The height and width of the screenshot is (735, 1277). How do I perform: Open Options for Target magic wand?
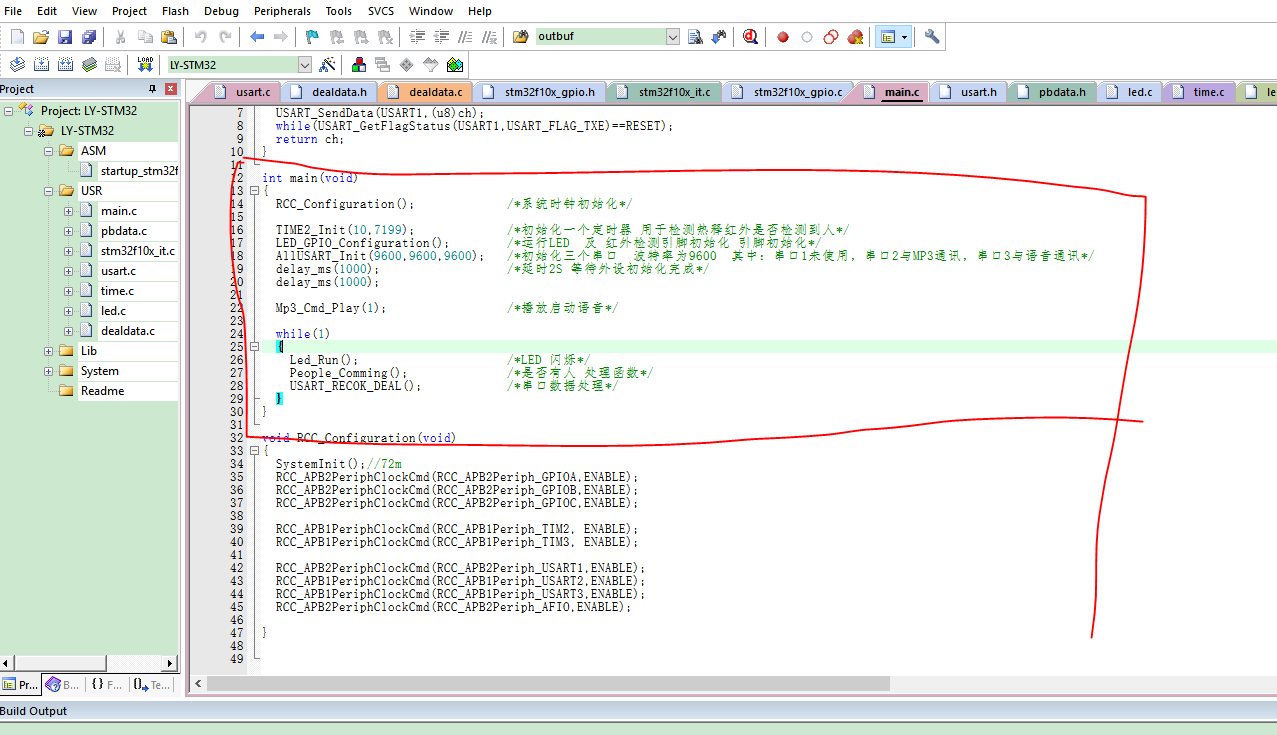click(x=327, y=65)
